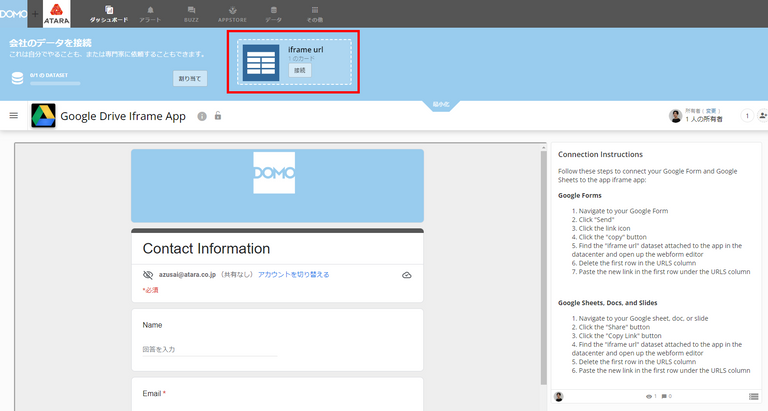Click the Name answer input field

tap(210, 350)
